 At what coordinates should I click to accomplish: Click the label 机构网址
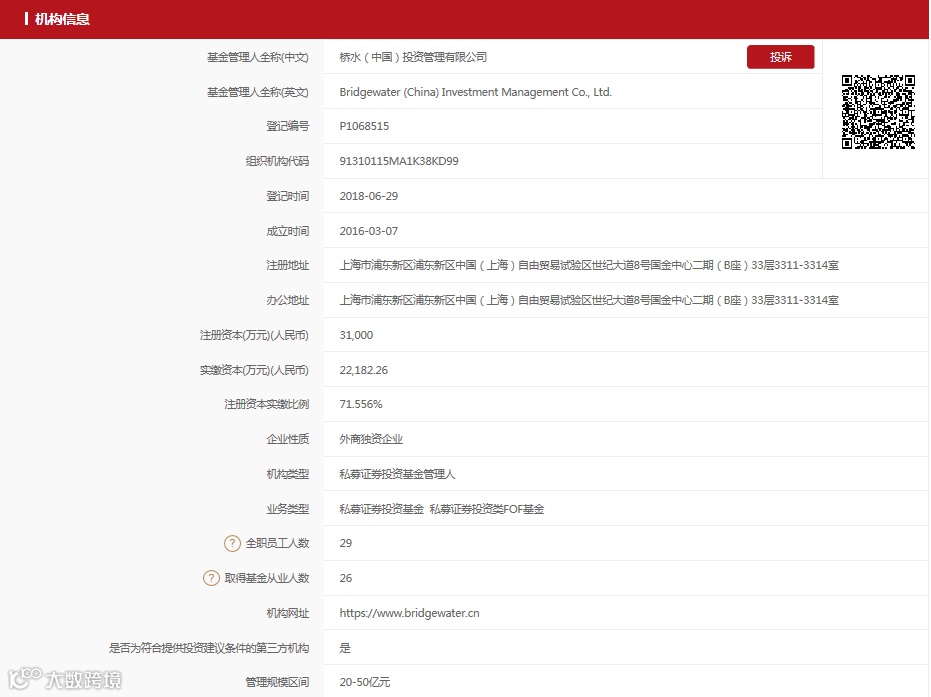287,613
